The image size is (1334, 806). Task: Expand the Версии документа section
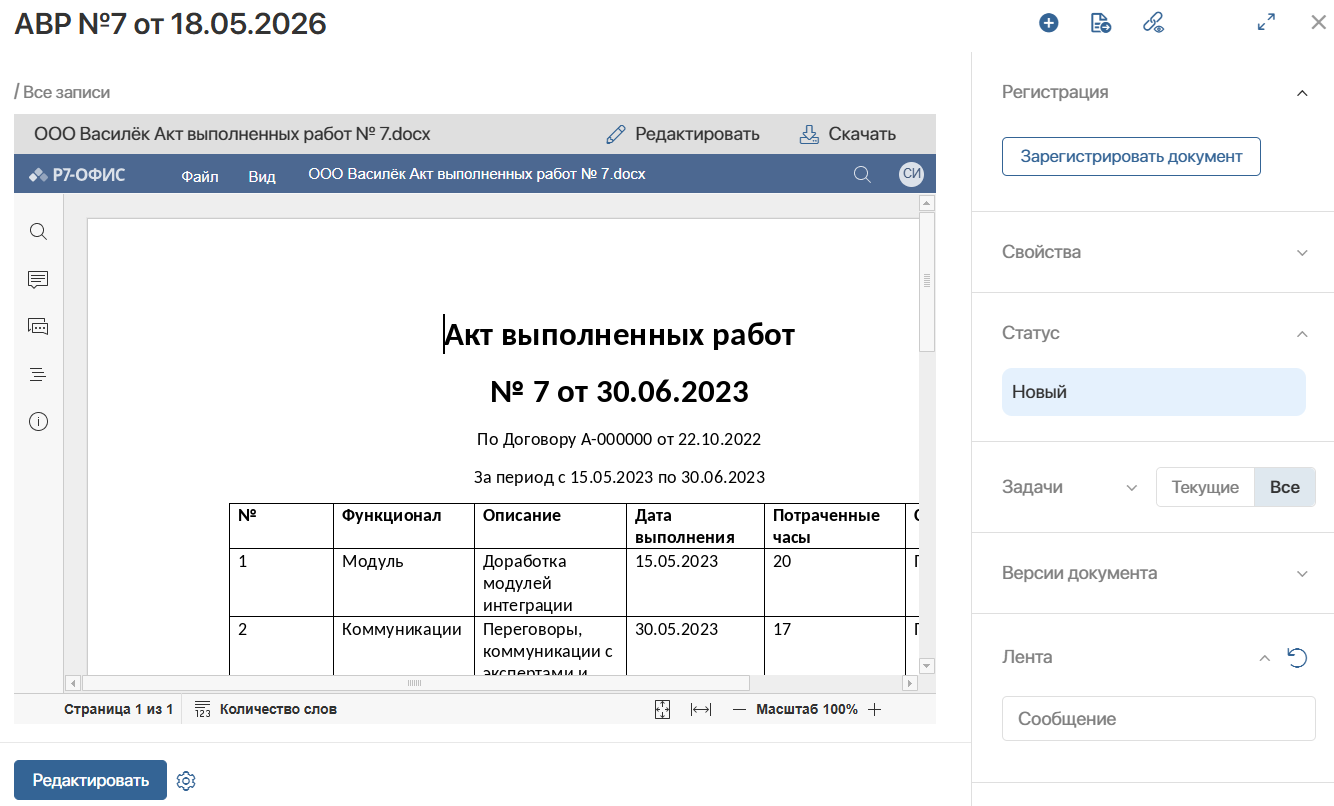point(1302,574)
